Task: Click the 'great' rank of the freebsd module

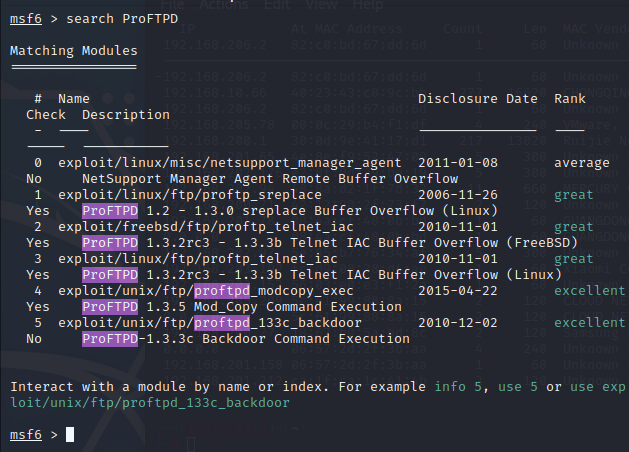Action: [574, 227]
